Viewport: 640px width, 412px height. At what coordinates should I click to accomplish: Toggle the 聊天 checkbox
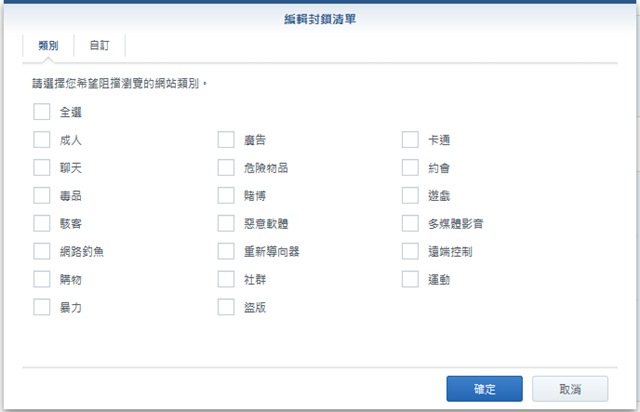42,167
